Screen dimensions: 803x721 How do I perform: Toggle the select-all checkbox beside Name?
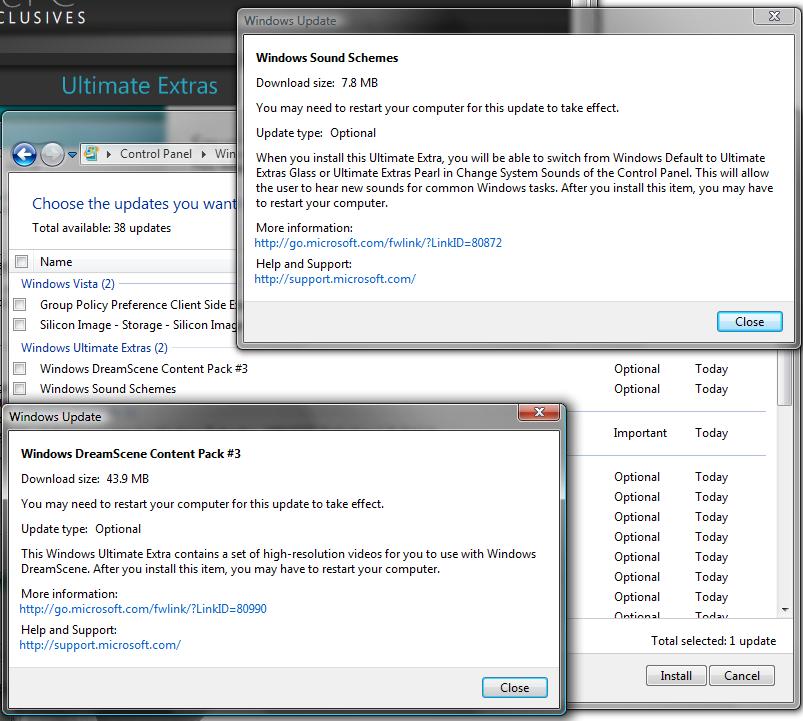pyautogui.click(x=22, y=262)
